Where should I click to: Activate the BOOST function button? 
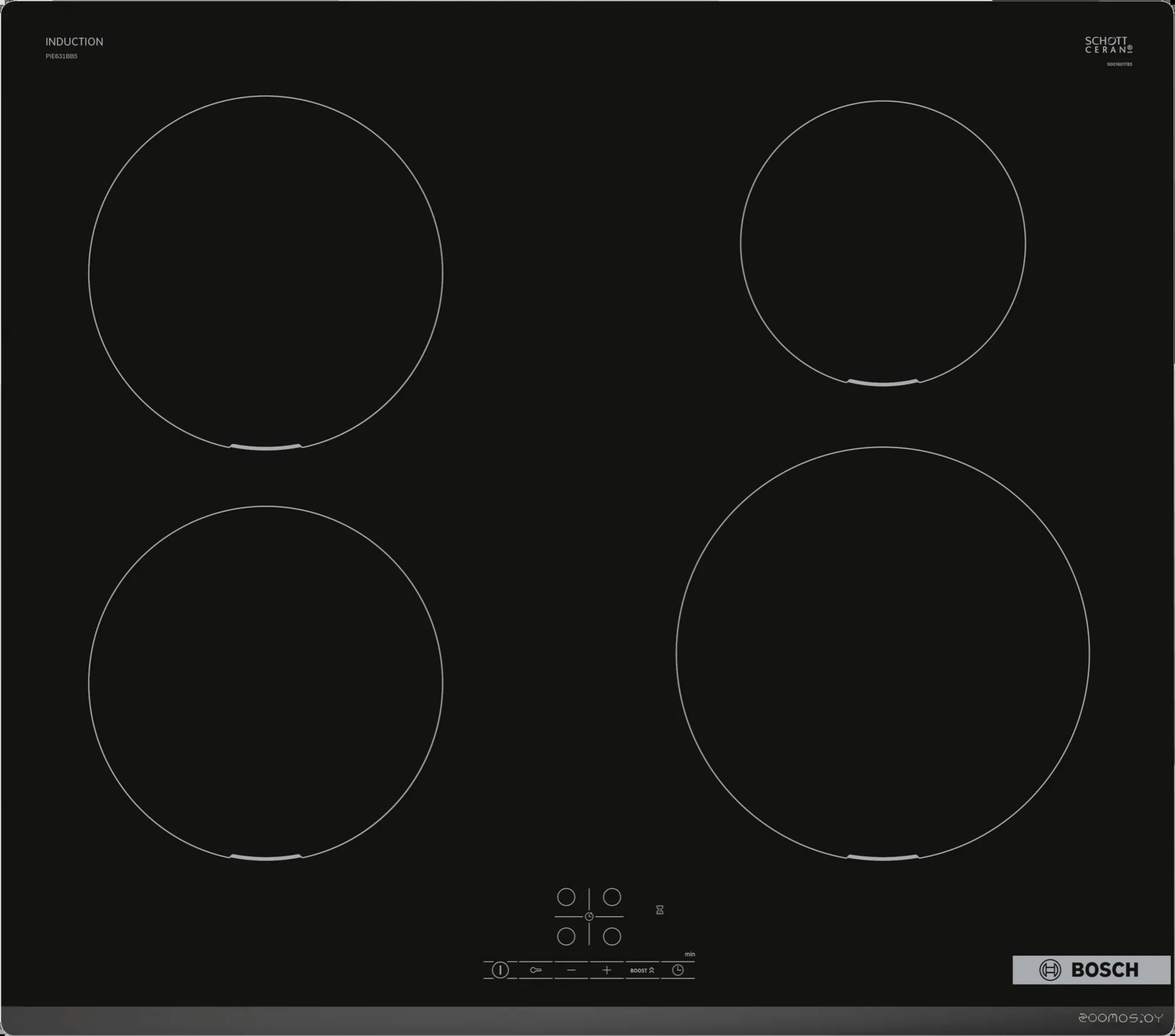[x=642, y=970]
